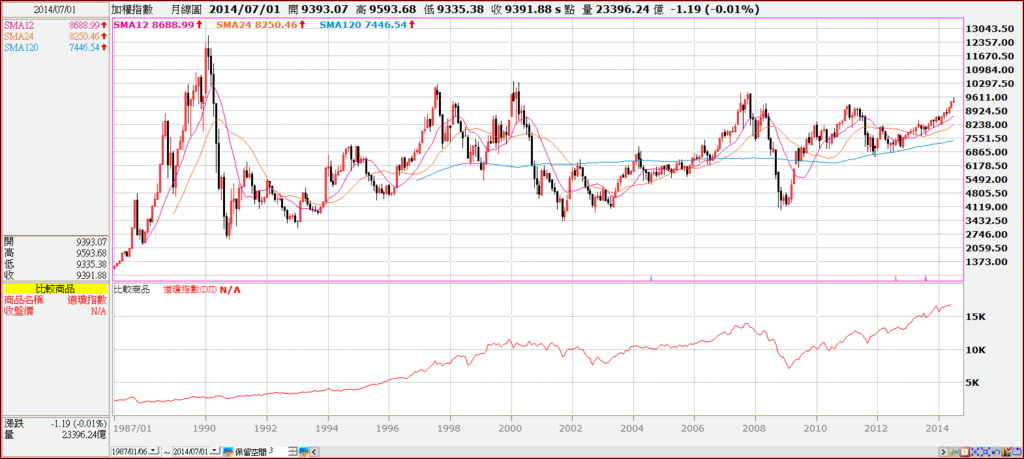Click the shrink chart arrows icon

point(975,452)
